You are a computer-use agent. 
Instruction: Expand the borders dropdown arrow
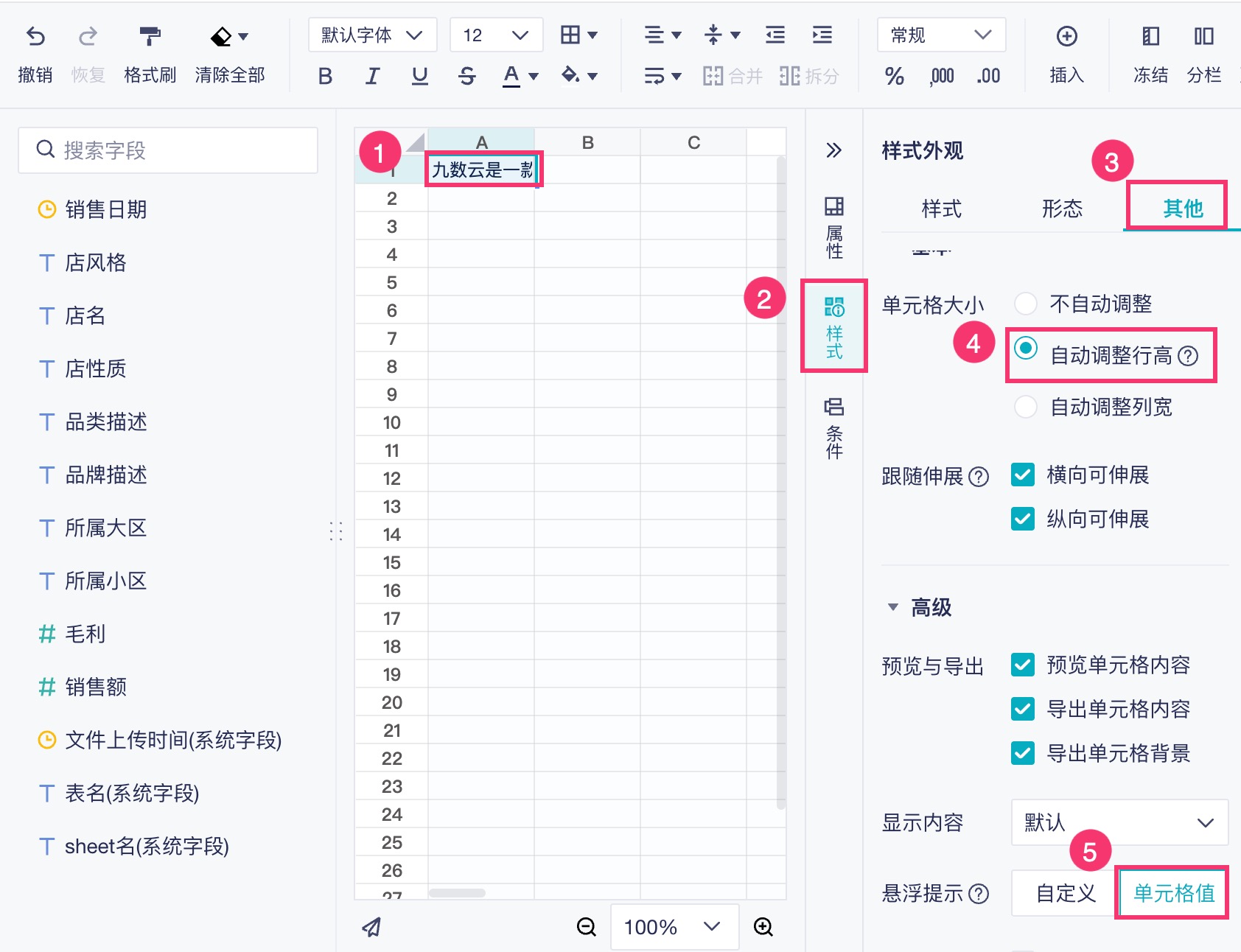(x=592, y=35)
